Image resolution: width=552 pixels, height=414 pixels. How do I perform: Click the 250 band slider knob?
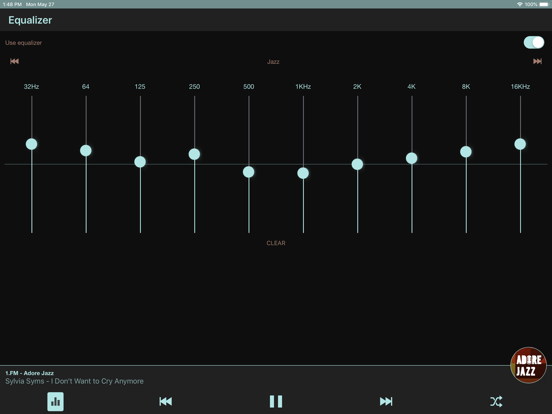pyautogui.click(x=194, y=154)
